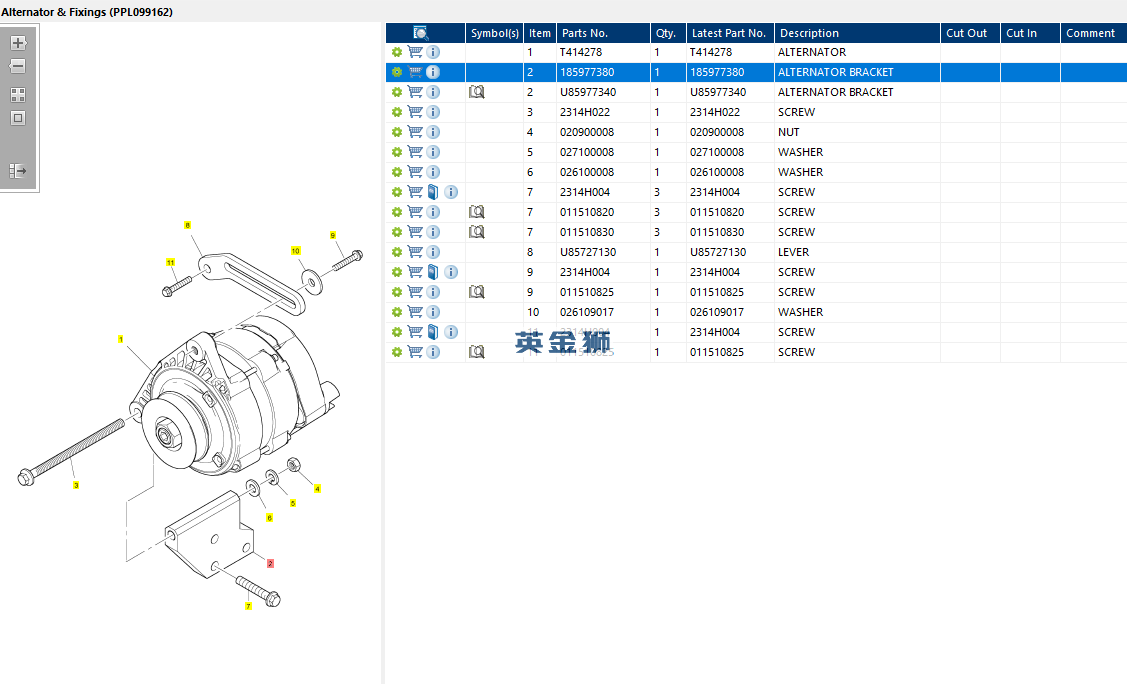Click the list-with-arrow panel icon
This screenshot has height=684, width=1127.
click(x=18, y=171)
